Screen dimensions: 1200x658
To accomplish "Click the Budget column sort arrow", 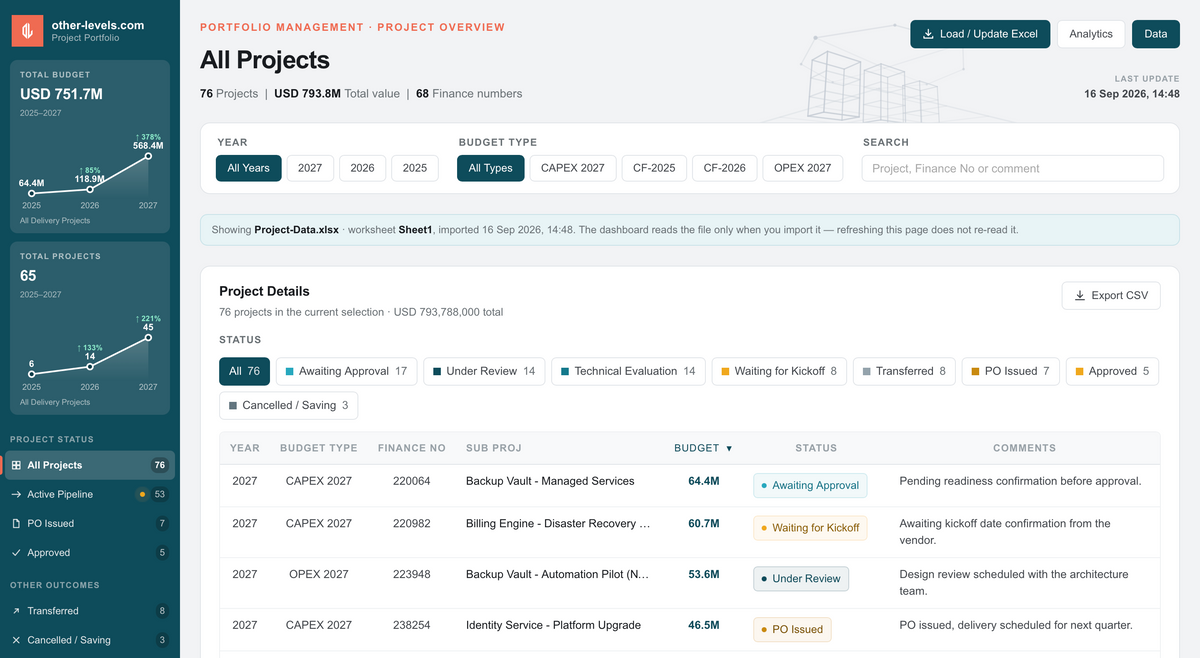I will coord(729,448).
